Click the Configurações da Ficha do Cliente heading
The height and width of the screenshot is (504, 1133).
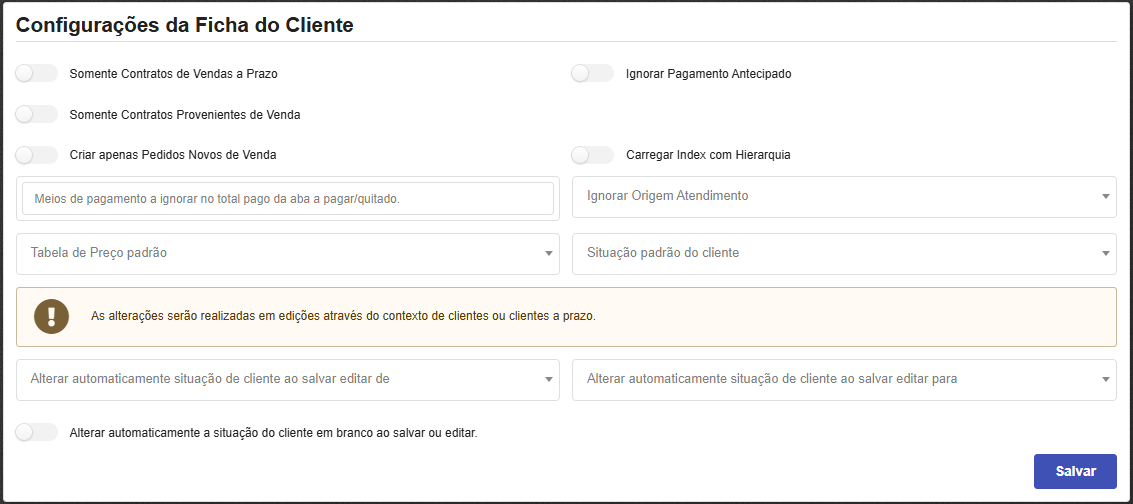click(185, 26)
